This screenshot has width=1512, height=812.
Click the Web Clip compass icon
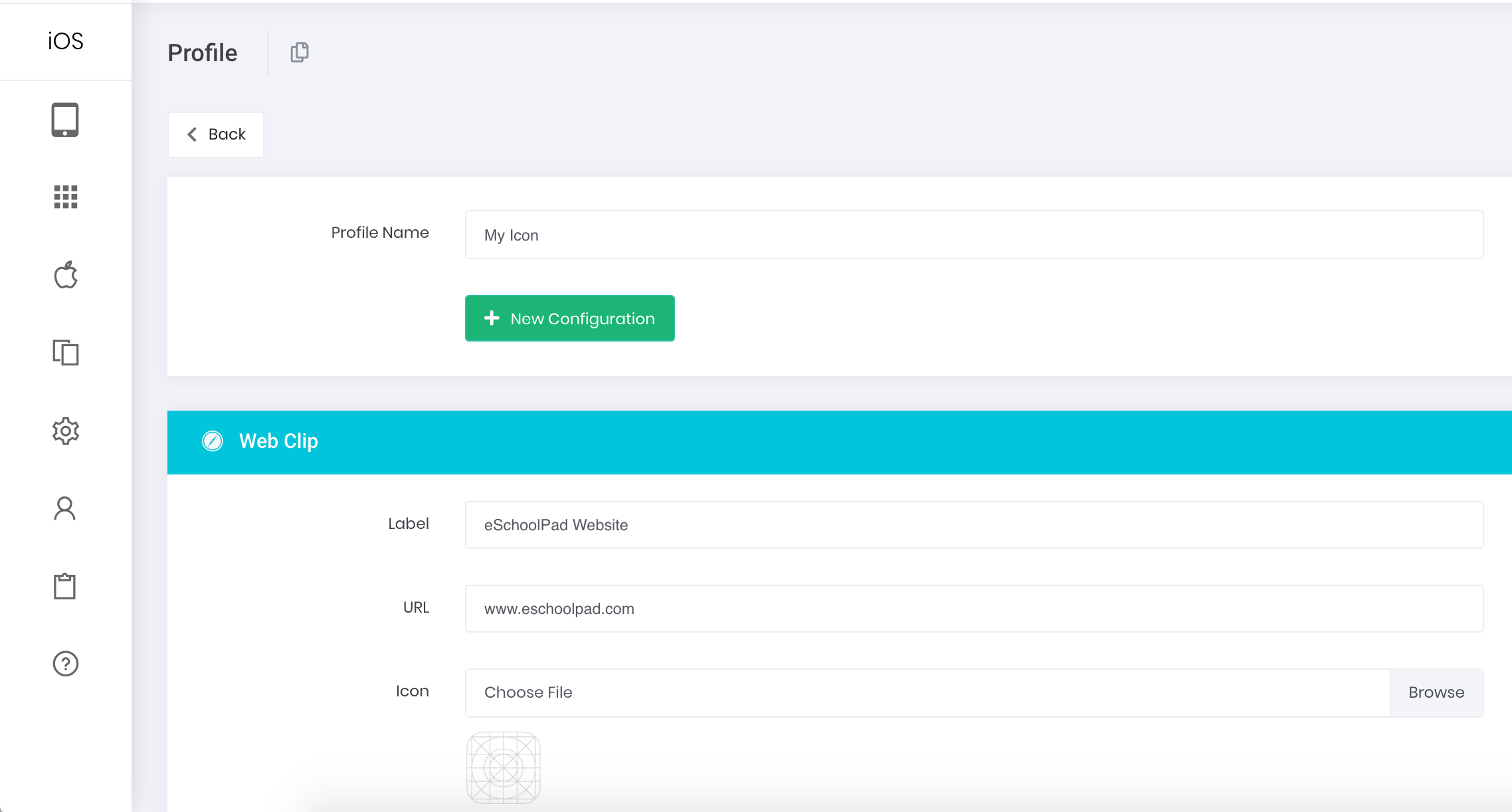point(213,441)
